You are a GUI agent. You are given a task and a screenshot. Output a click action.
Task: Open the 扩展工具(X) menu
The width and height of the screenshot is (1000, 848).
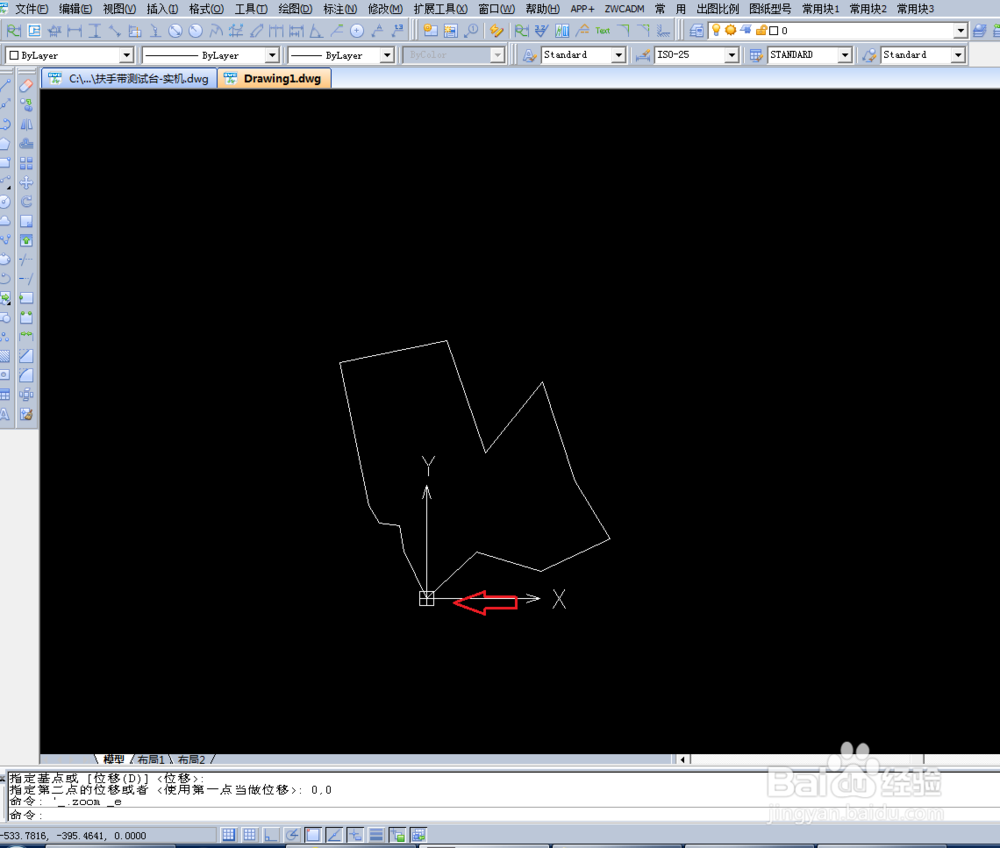tap(440, 9)
